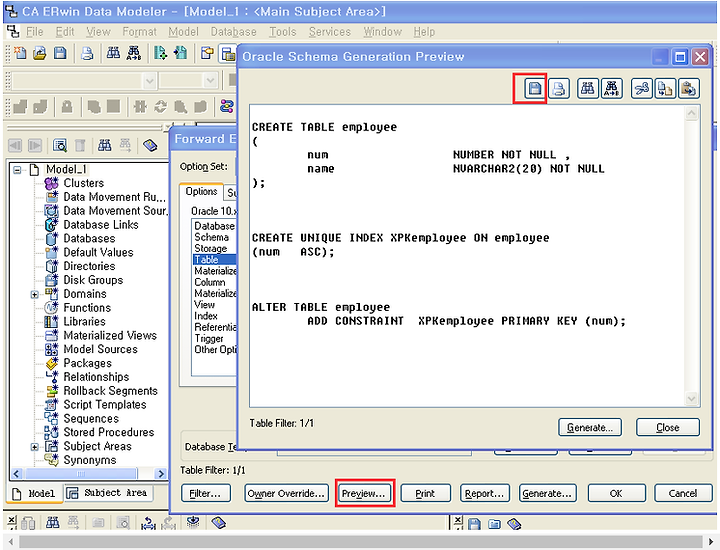Switch to Model tab in explorer
This screenshot has width=720, height=550.
click(34, 494)
